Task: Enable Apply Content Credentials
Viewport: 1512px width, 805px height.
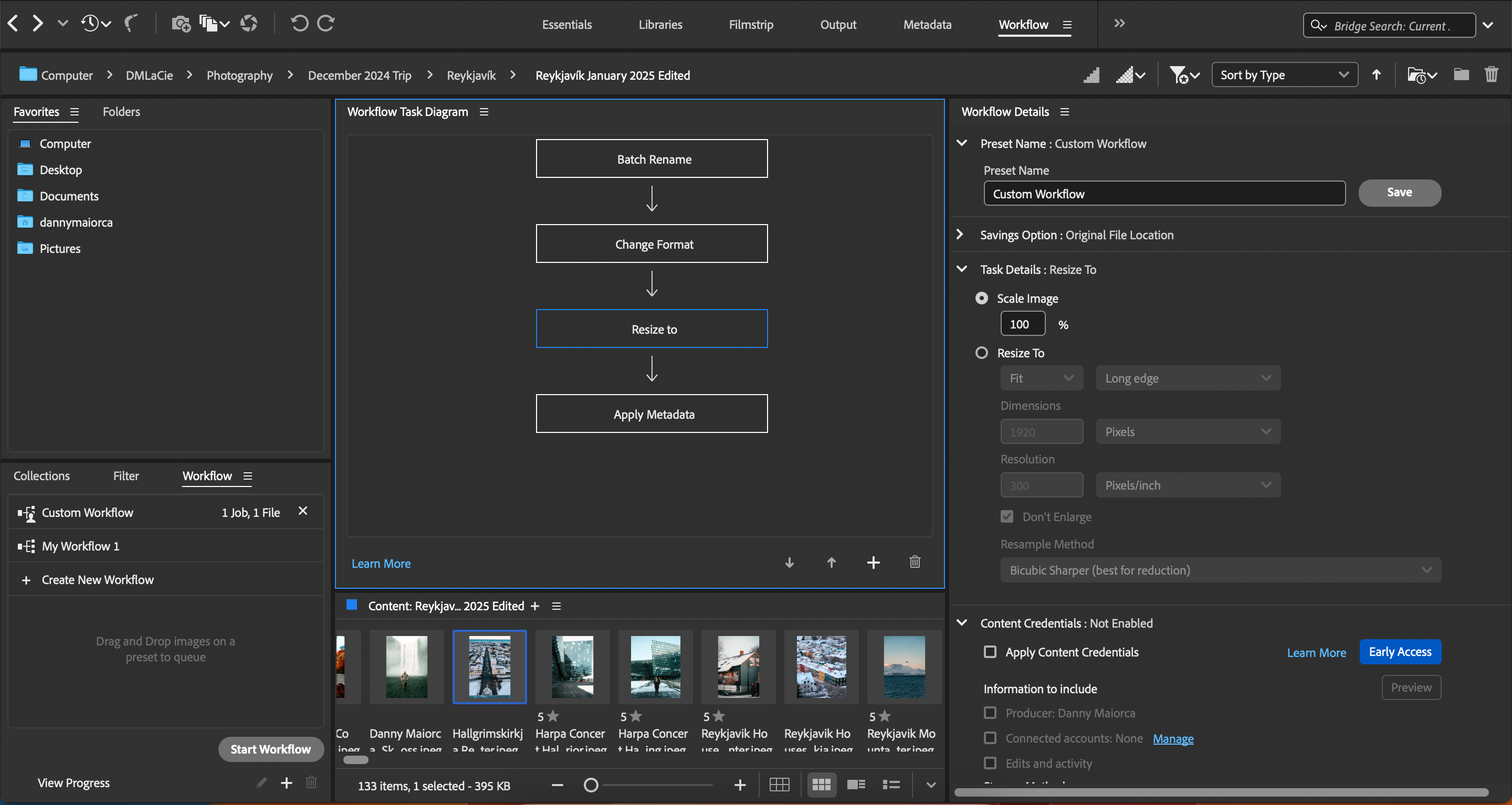Action: [x=990, y=652]
